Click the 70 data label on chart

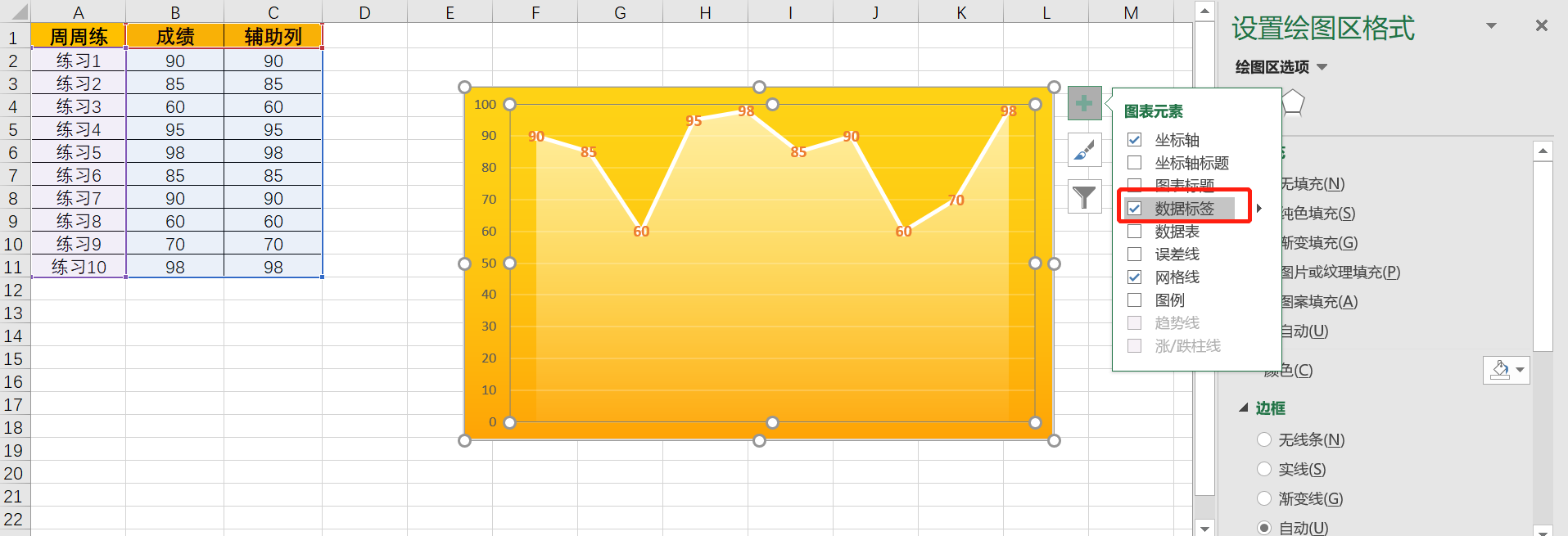click(x=956, y=200)
